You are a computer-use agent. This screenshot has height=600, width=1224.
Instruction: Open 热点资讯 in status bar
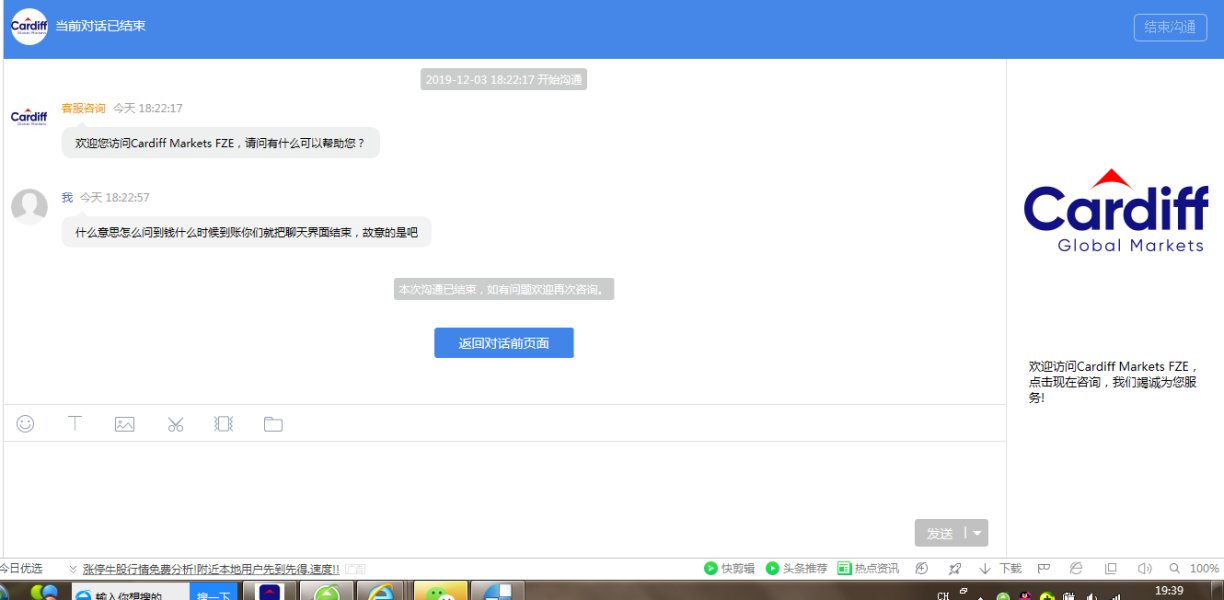(868, 568)
